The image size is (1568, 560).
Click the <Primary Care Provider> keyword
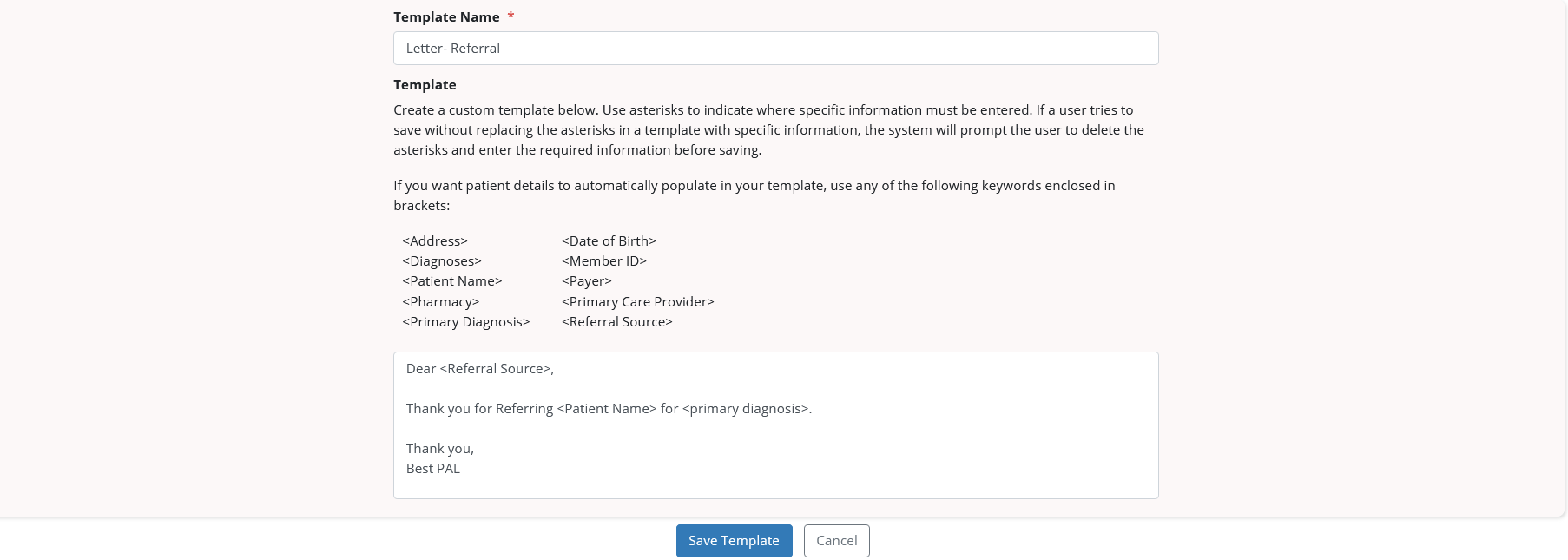click(638, 302)
